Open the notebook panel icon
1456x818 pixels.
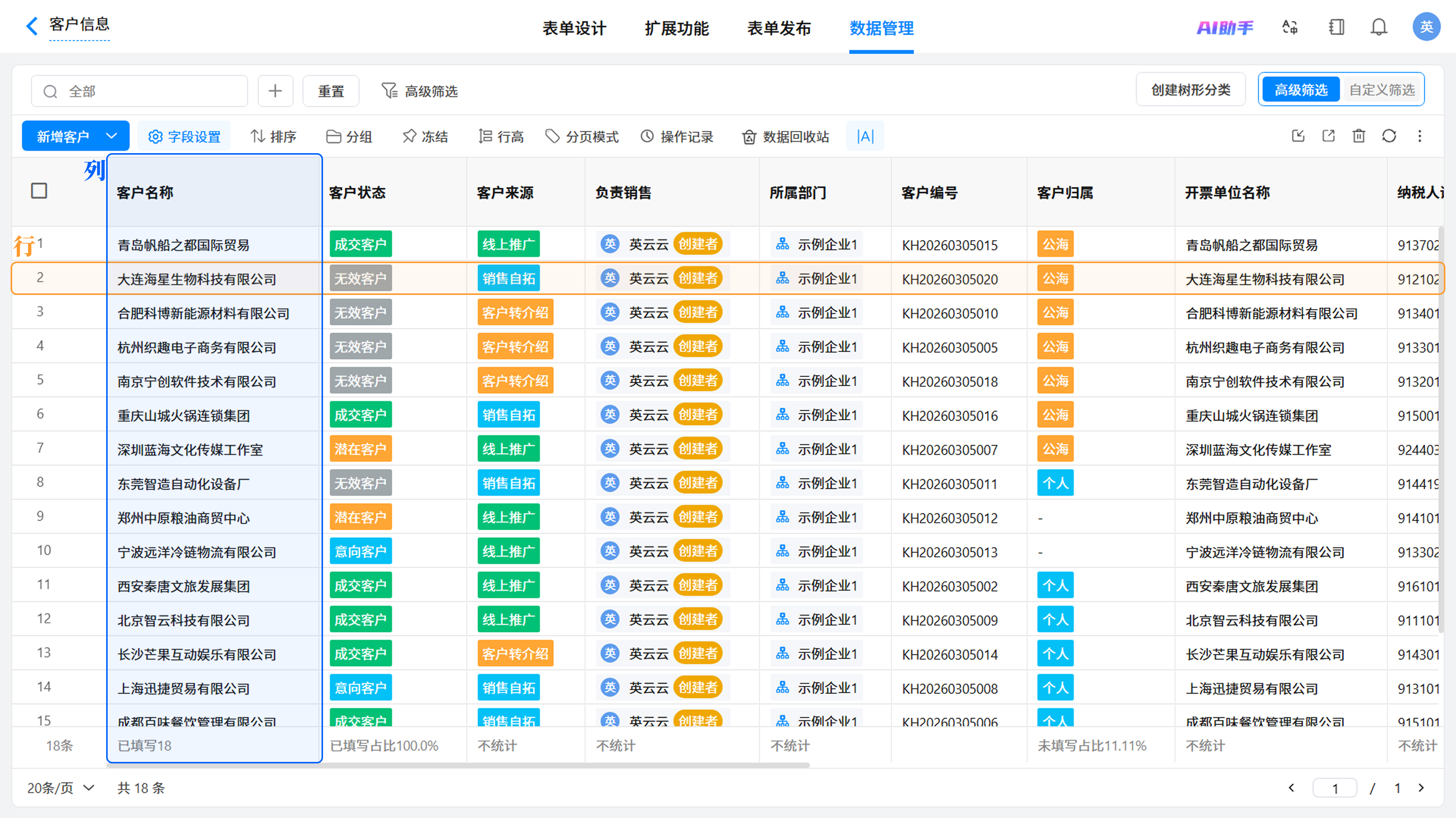tap(1337, 27)
